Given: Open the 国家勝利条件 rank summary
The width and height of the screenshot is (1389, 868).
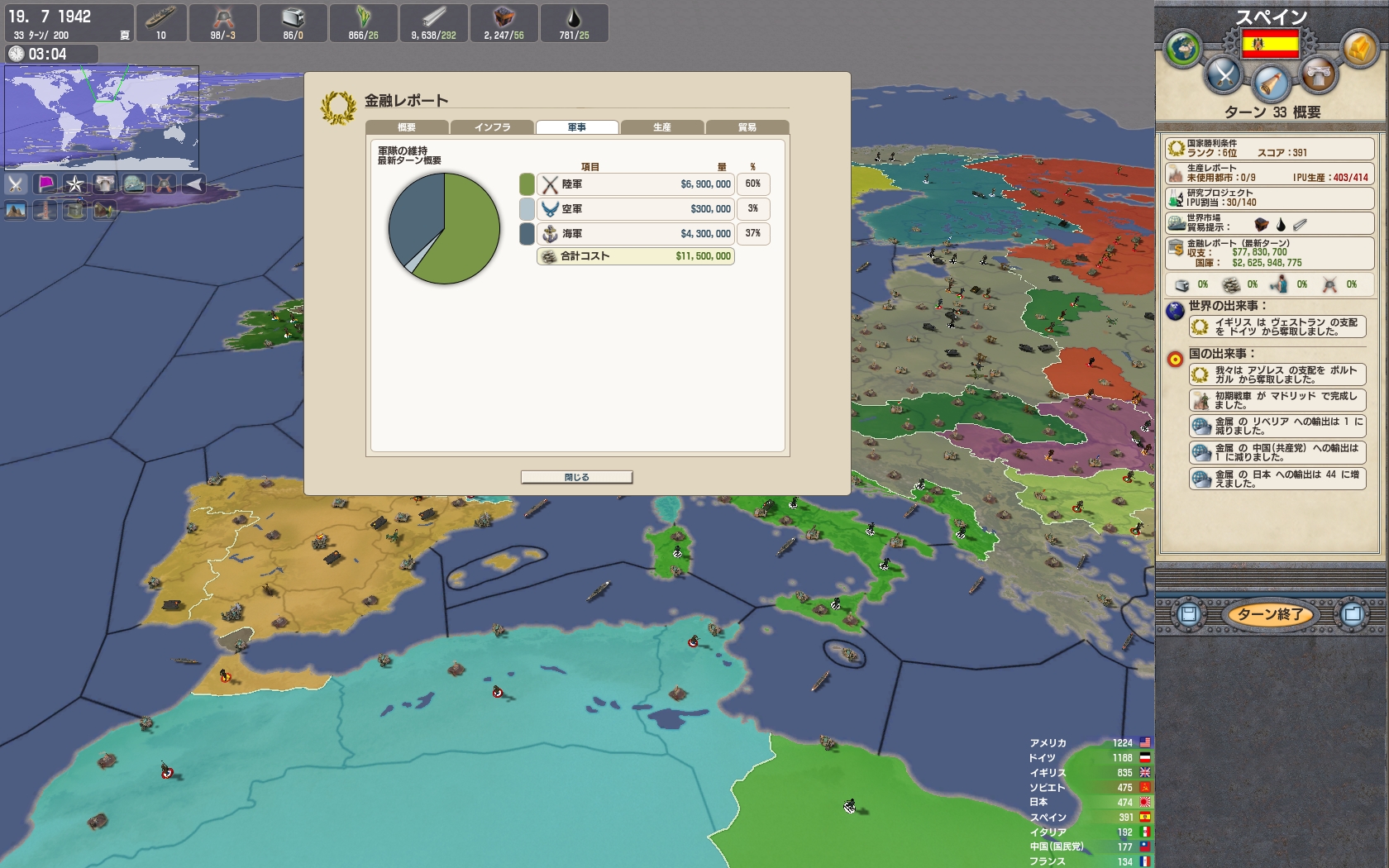Looking at the screenshot, I should tap(1270, 149).
